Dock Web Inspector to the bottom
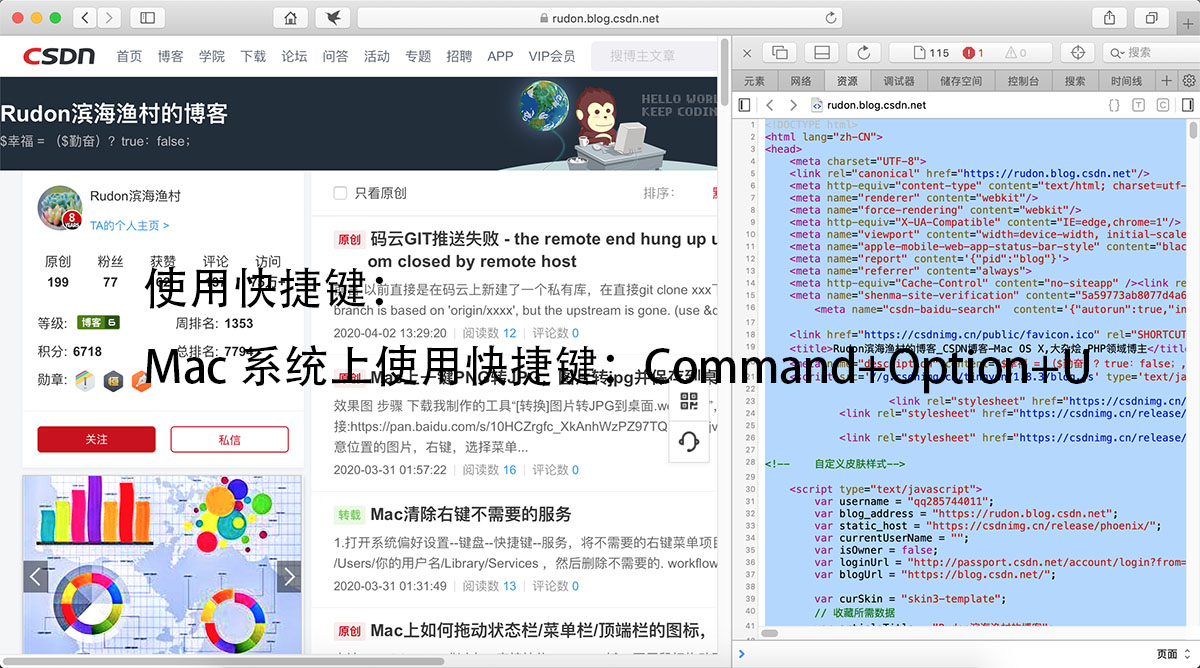Screen dimensions: 1200x668 (822, 52)
